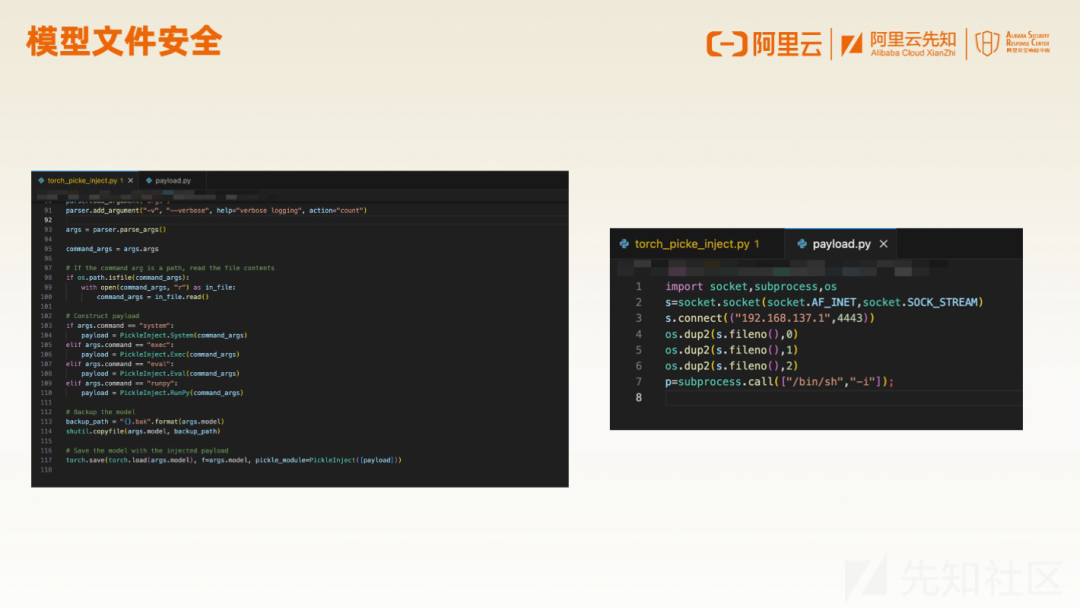Viewport: 1080px width, 608px height.
Task: Click the PickleInject.Exec payload line
Action: (x=160, y=355)
